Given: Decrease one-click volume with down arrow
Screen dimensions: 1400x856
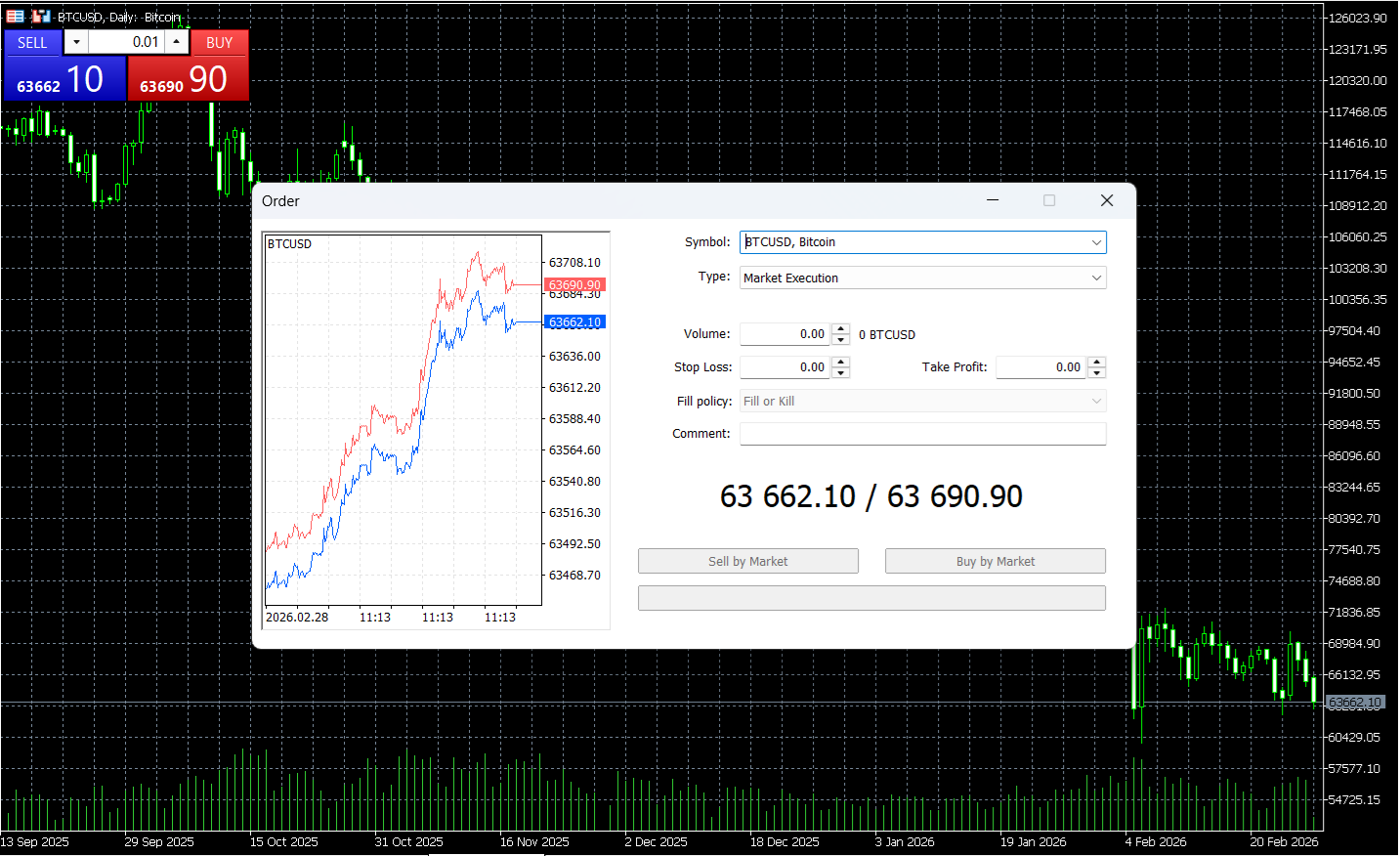Looking at the screenshot, I should (x=76, y=42).
